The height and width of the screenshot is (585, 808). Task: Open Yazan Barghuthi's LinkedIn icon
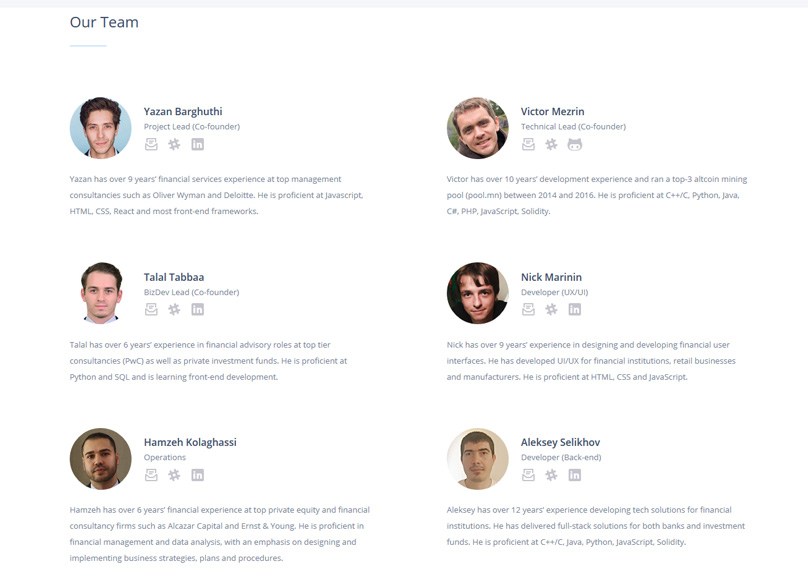[x=197, y=144]
